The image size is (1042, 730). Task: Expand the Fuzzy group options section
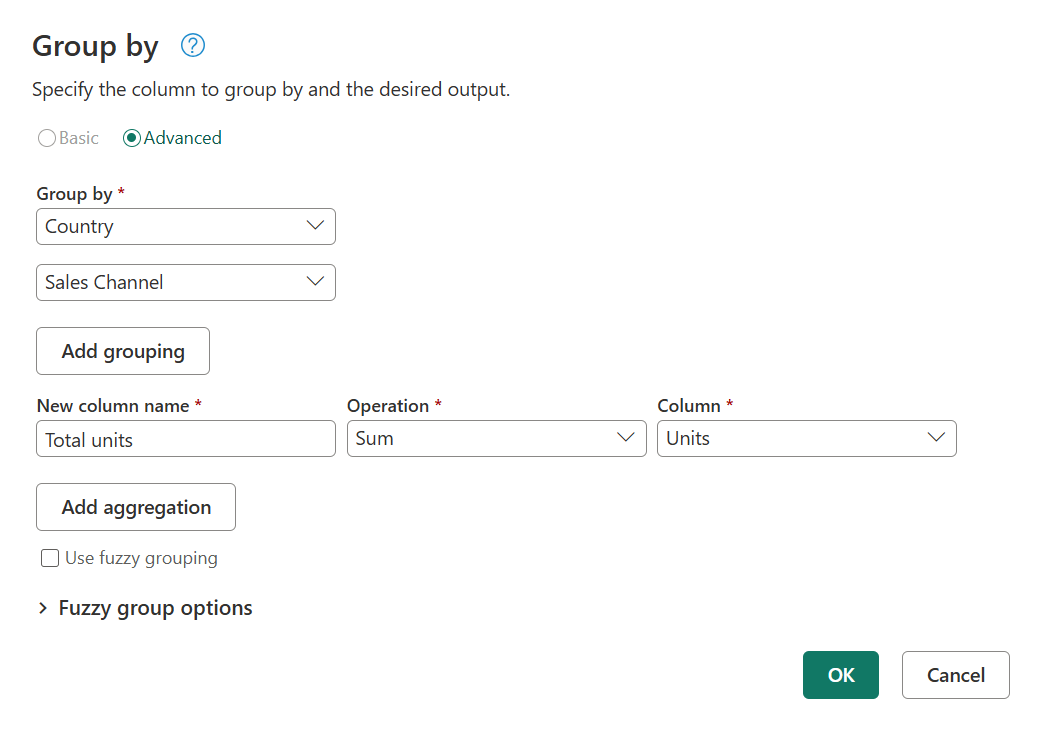154,607
